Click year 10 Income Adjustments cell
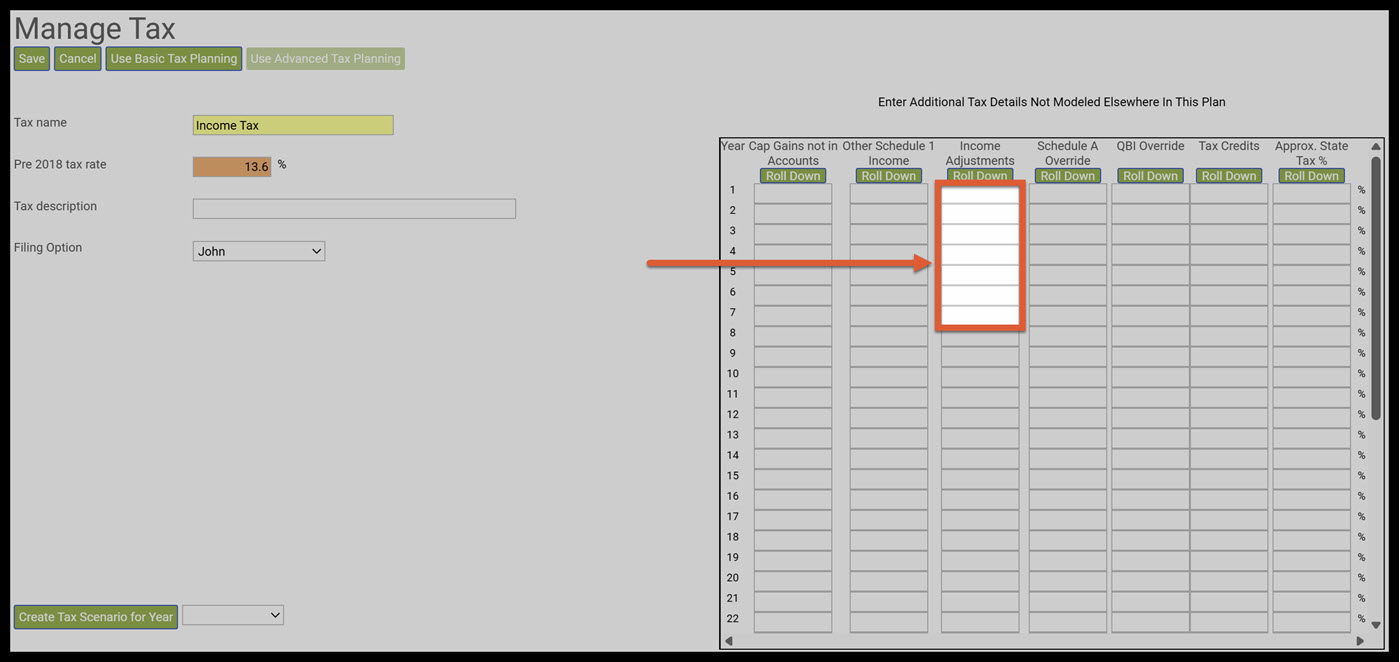The image size is (1400, 662). click(980, 378)
